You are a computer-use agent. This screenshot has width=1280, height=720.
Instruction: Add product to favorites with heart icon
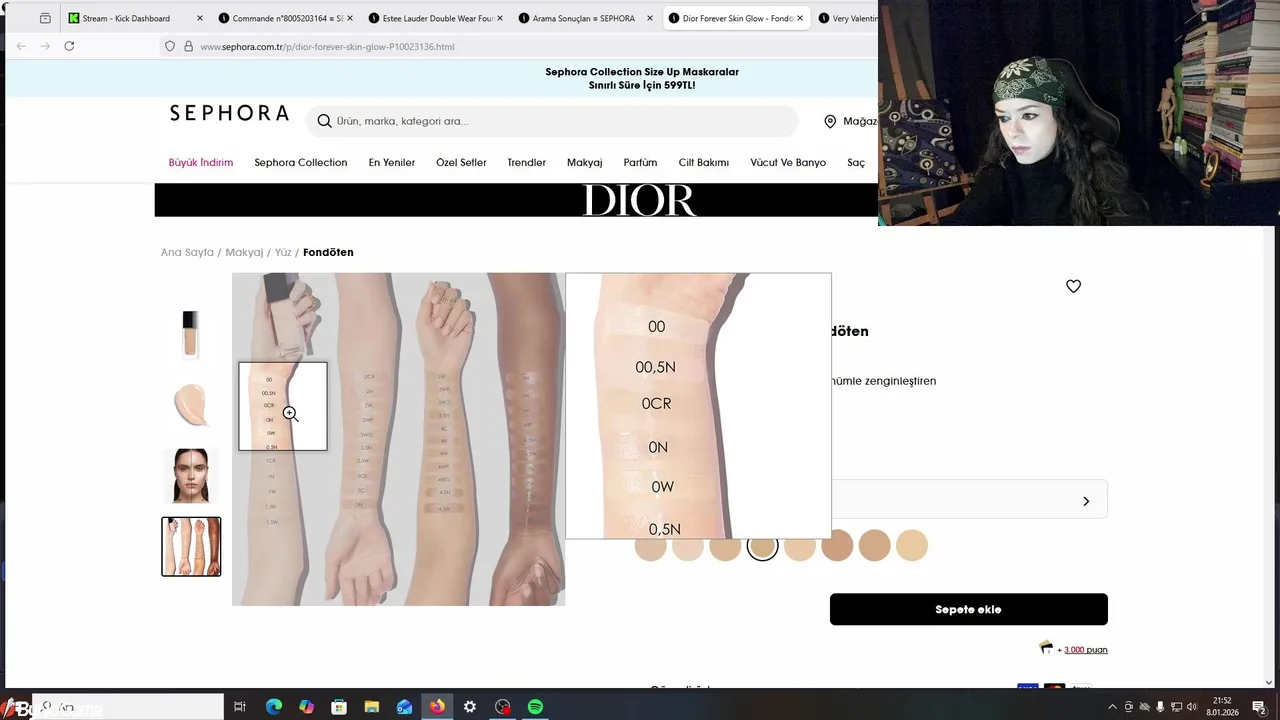pos(1073,286)
